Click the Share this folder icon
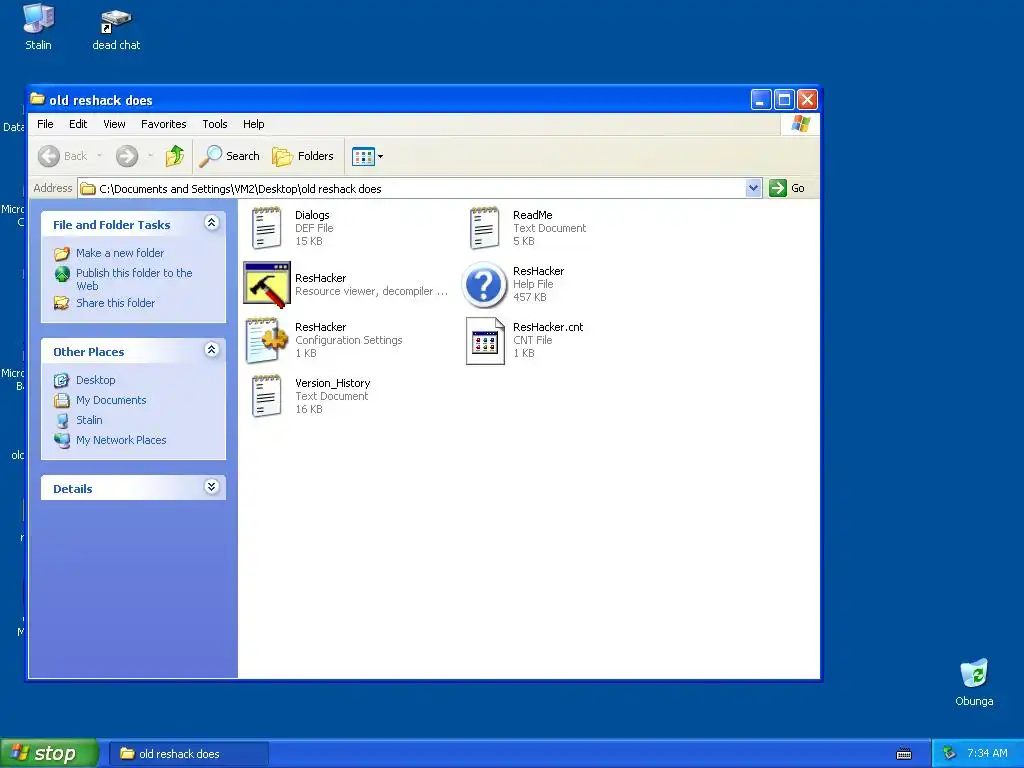The image size is (1024, 768). point(62,303)
